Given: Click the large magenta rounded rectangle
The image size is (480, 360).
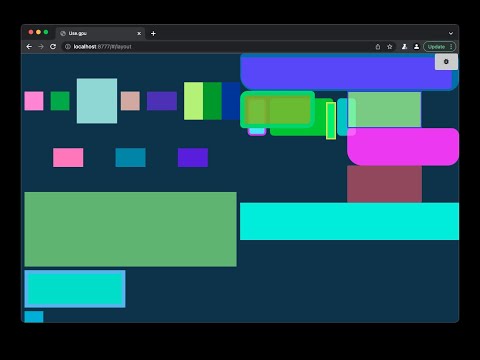Looking at the screenshot, I should tap(403, 147).
